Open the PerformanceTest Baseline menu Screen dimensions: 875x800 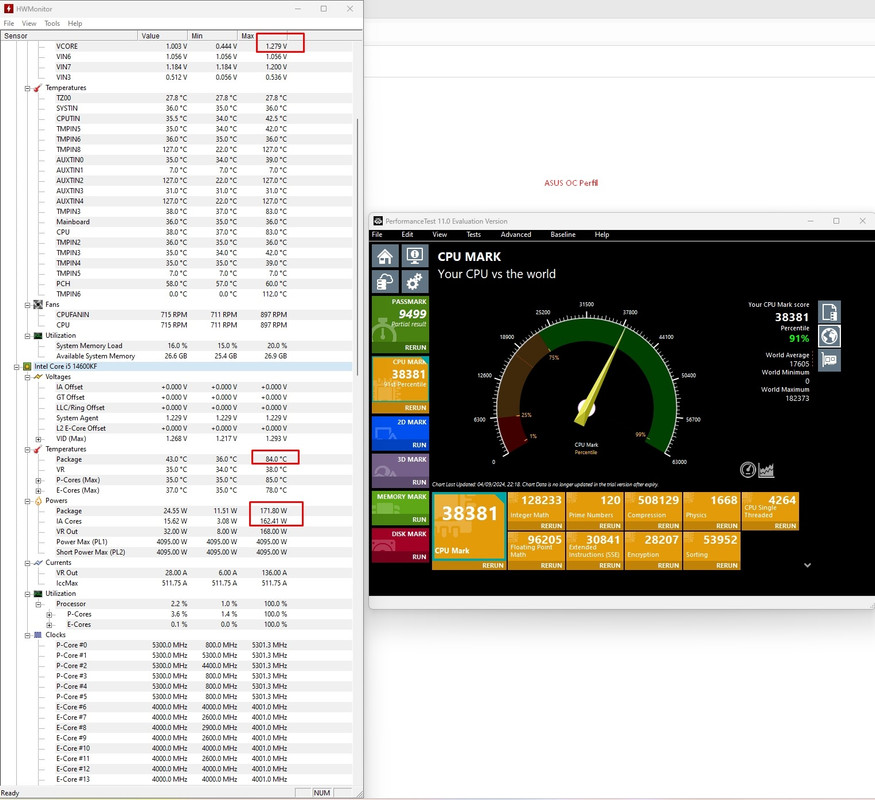click(x=562, y=234)
